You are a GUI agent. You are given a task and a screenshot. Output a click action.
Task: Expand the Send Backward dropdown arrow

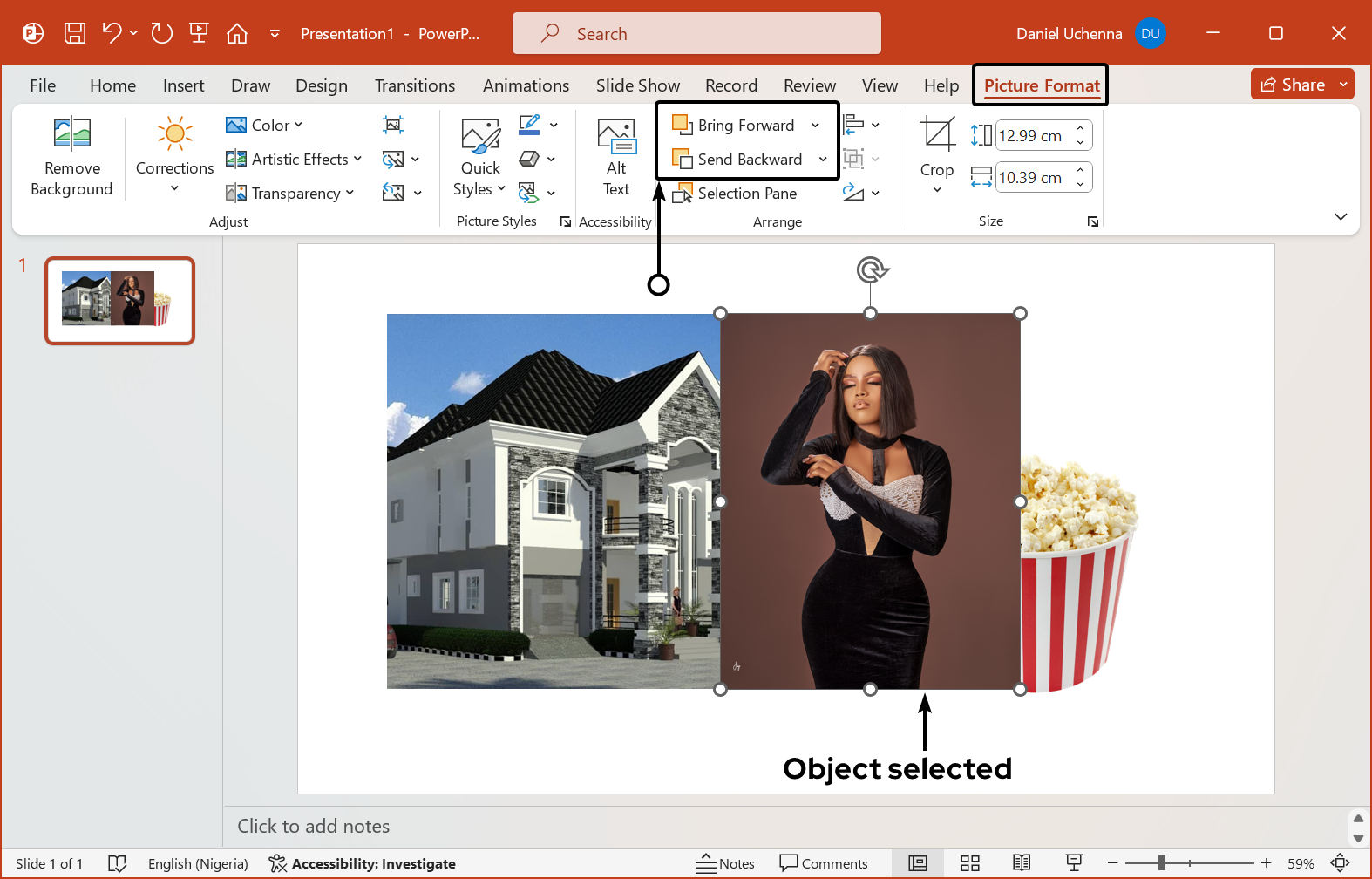point(823,160)
